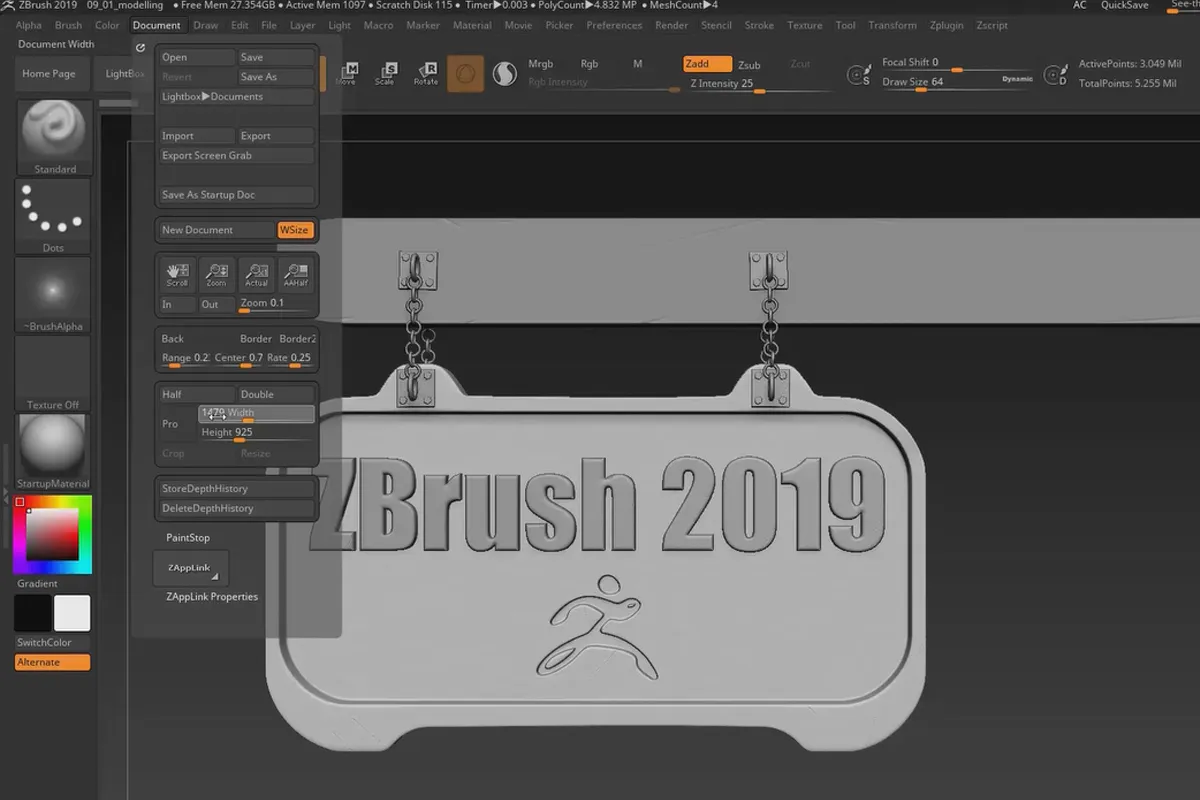The height and width of the screenshot is (800, 1200).
Task: Click the brush S icon near Focal Shift
Action: click(x=858, y=74)
